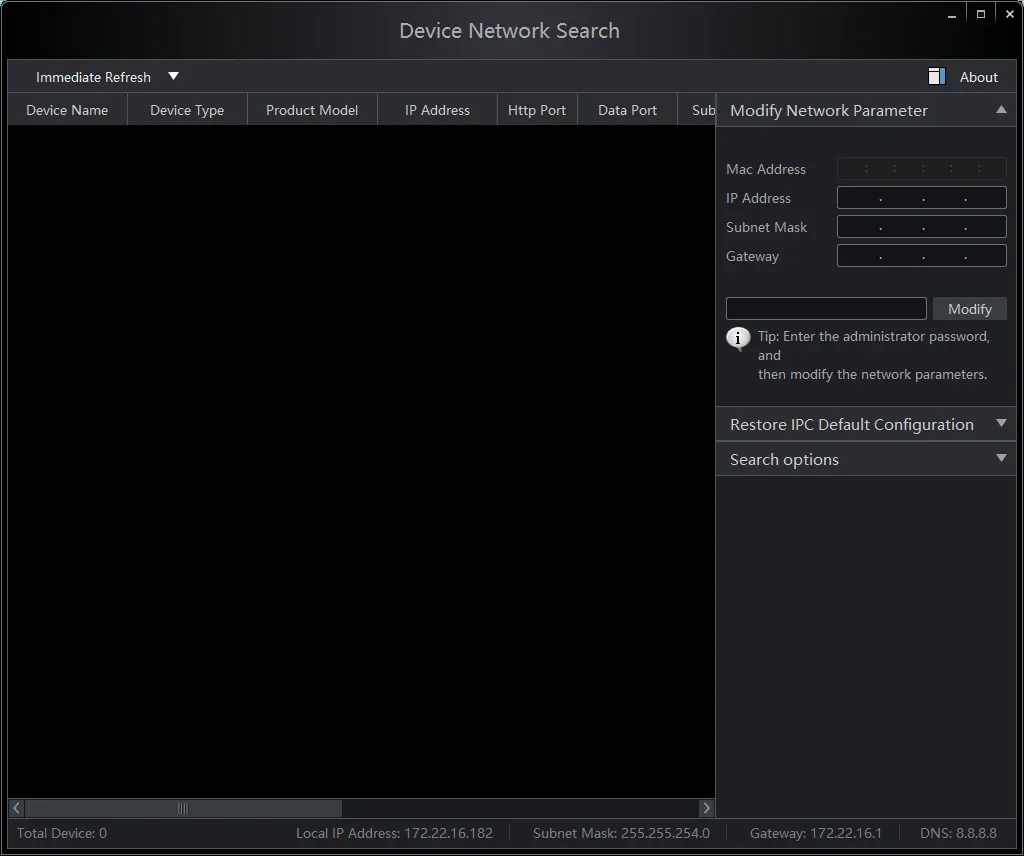Click the horizontal scrollbar right arrow

pyautogui.click(x=706, y=808)
